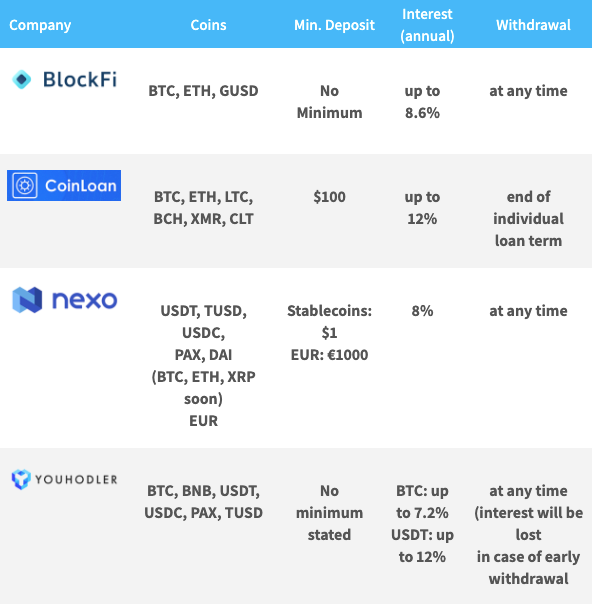Click the Min. Deposit column header
The width and height of the screenshot is (592, 604).
[x=334, y=25]
